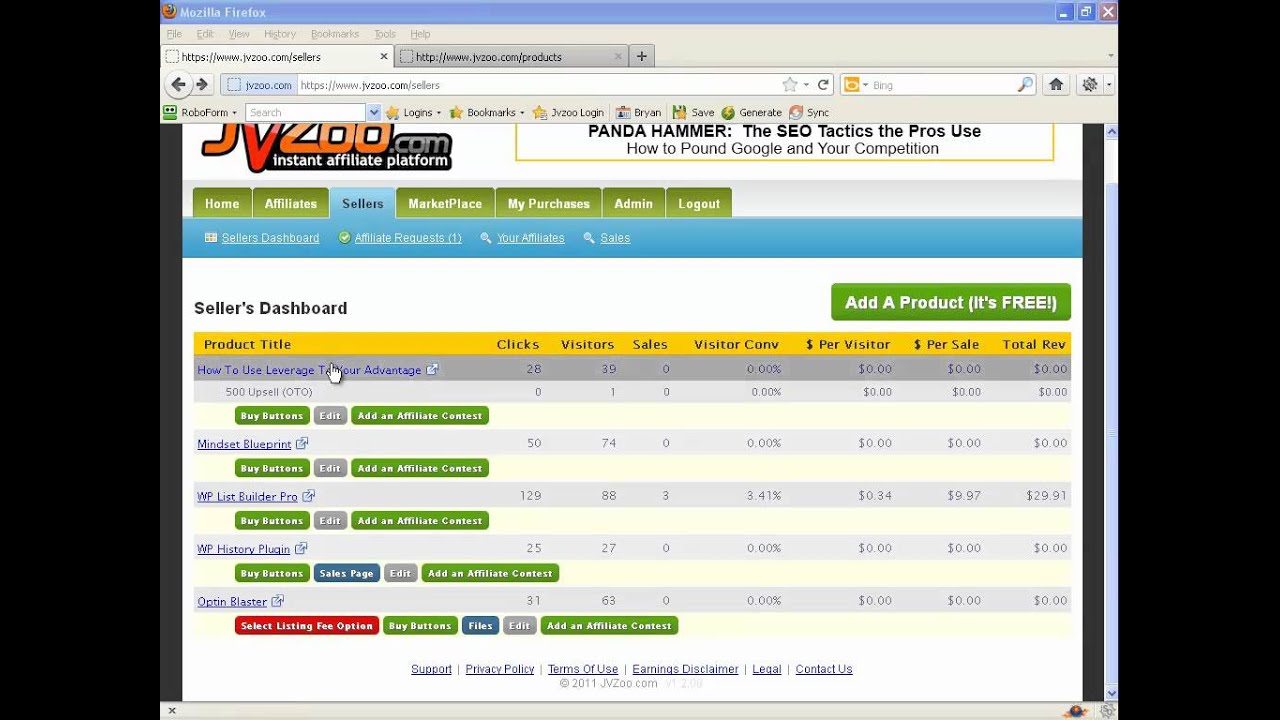Click Select Listing Fee Option for Optin Blaster
The width and height of the screenshot is (1280, 720).
(307, 625)
